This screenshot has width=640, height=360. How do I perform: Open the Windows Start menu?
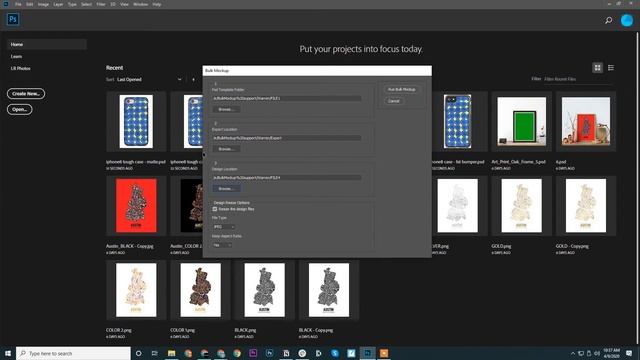click(8, 353)
